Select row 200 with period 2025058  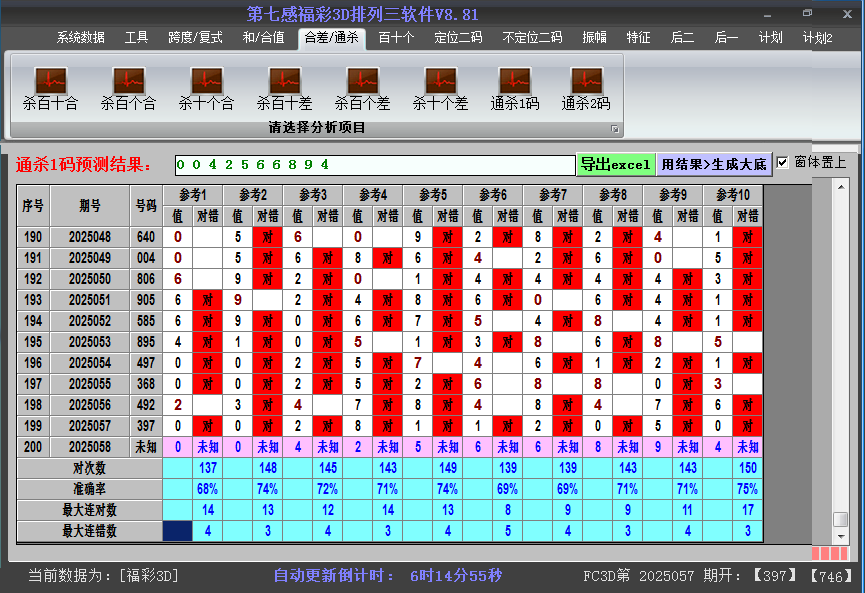(x=90, y=448)
